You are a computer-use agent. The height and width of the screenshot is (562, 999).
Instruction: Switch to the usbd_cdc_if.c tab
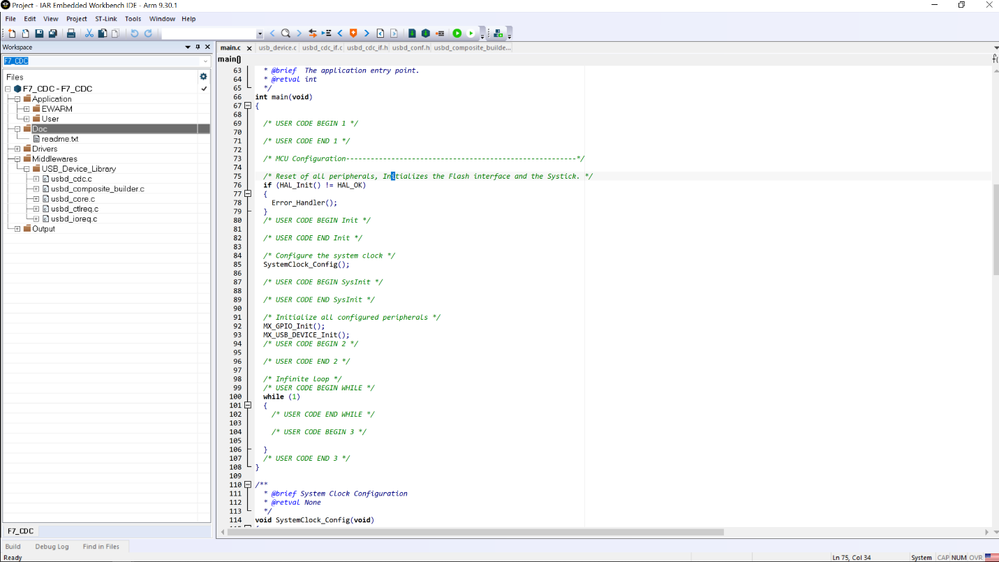[x=322, y=48]
